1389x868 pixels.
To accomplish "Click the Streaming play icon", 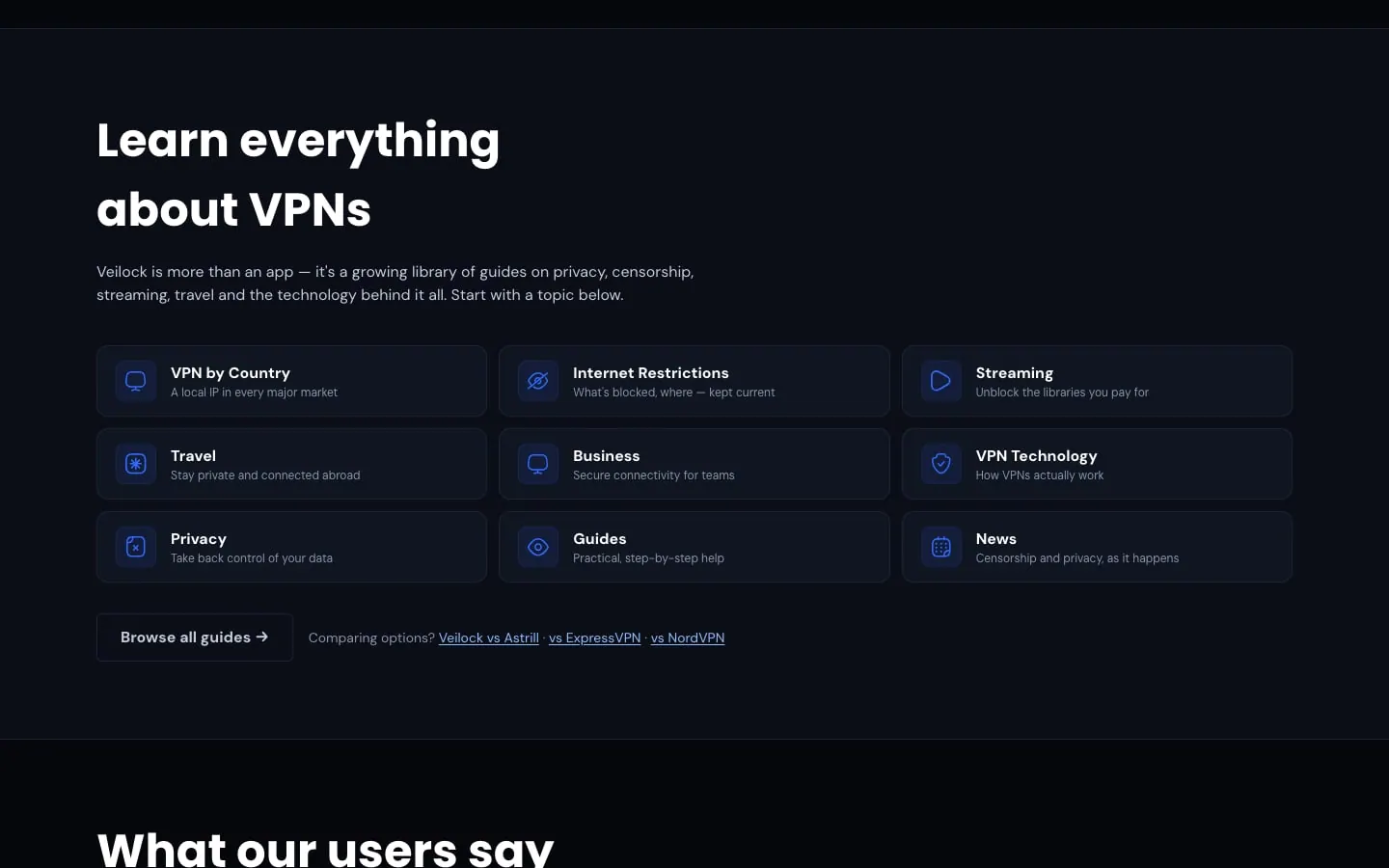I will (940, 381).
